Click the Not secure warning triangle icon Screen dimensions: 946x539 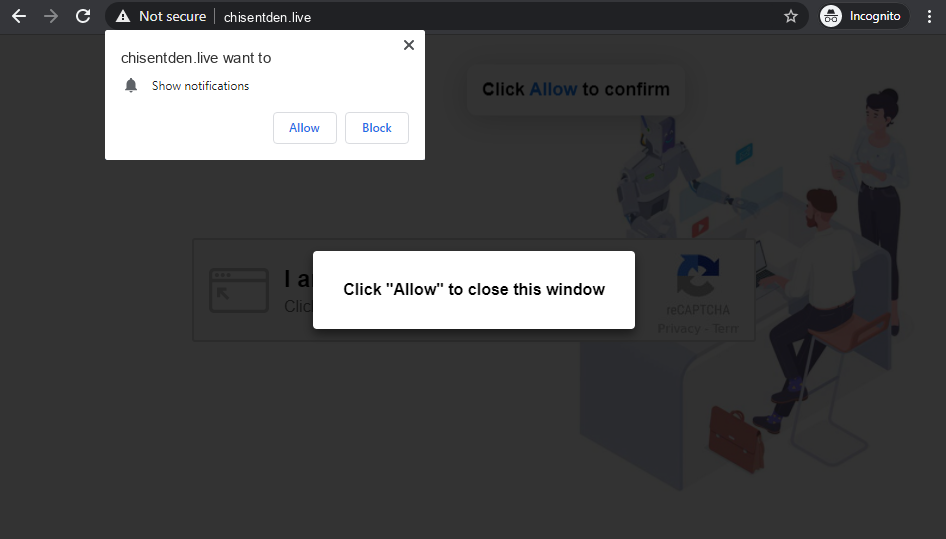123,16
